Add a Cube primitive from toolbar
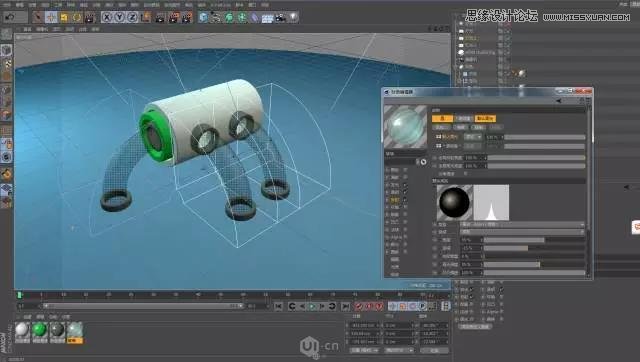This screenshot has width=640, height=362. tap(203, 17)
